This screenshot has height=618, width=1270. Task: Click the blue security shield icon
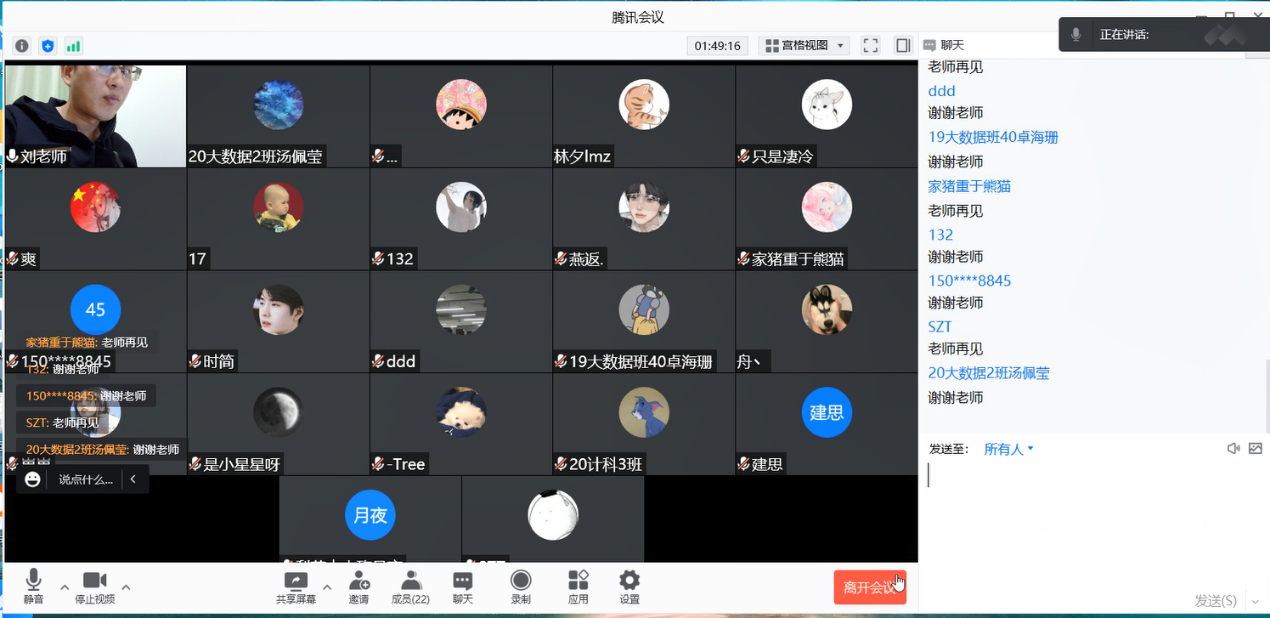click(48, 46)
